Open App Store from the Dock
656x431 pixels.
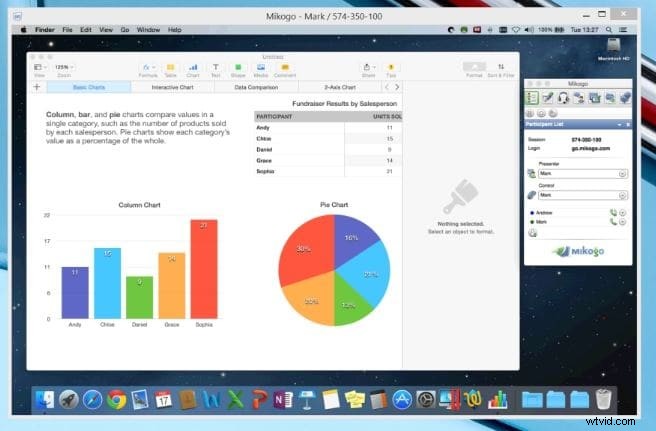click(x=402, y=400)
